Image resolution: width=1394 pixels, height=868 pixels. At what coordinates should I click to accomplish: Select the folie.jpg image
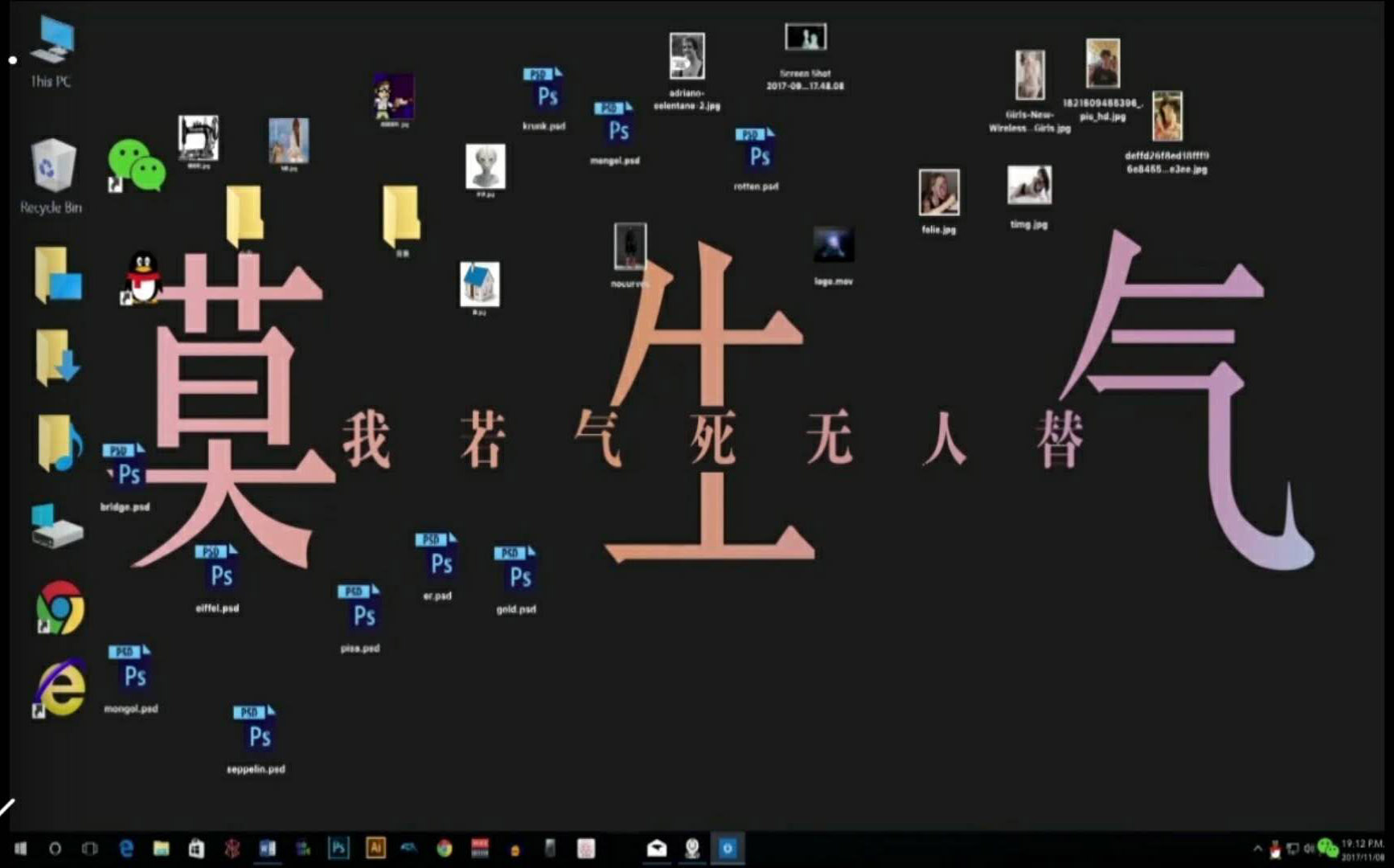939,201
